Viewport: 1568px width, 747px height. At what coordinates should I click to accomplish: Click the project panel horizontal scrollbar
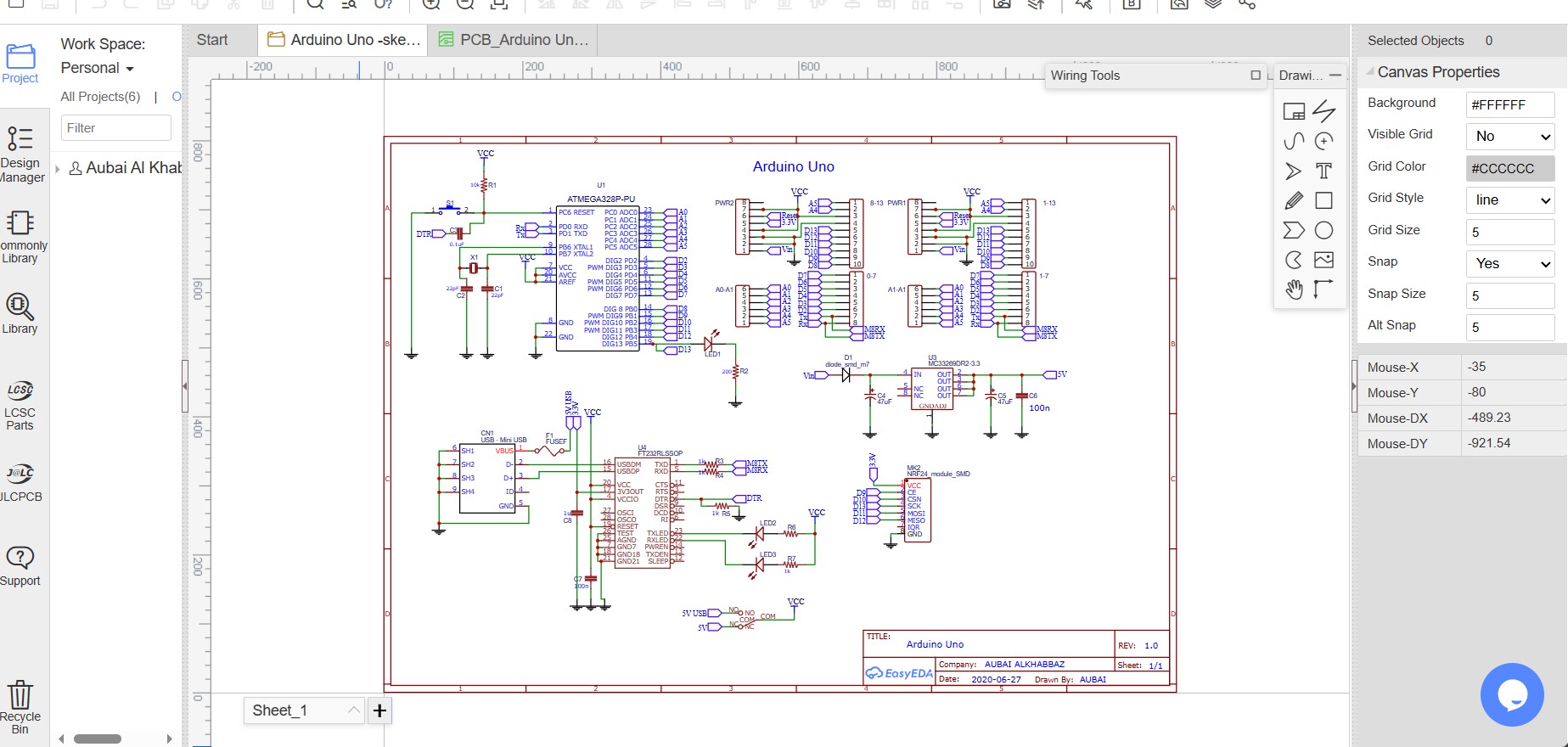pyautogui.click(x=98, y=739)
